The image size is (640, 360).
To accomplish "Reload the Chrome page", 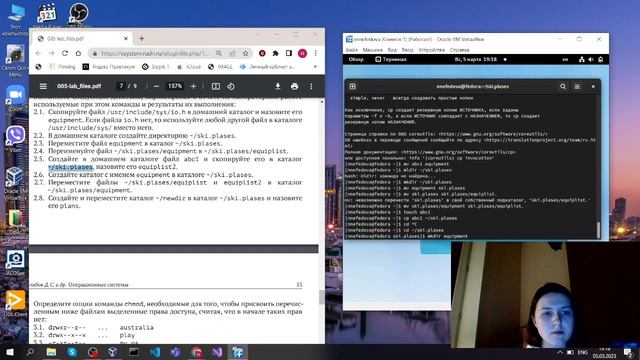I will click(x=65, y=53).
